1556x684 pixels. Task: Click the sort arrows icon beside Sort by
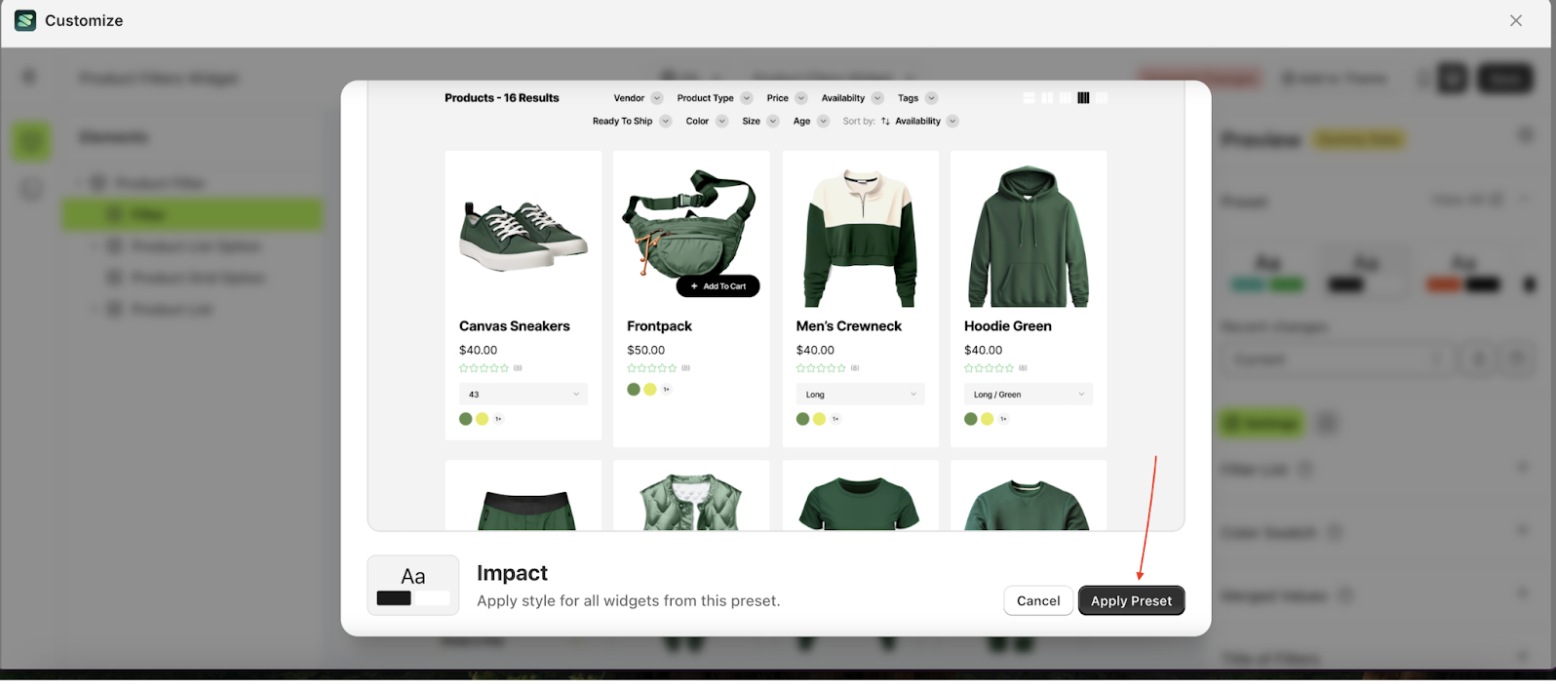pyautogui.click(x=885, y=121)
